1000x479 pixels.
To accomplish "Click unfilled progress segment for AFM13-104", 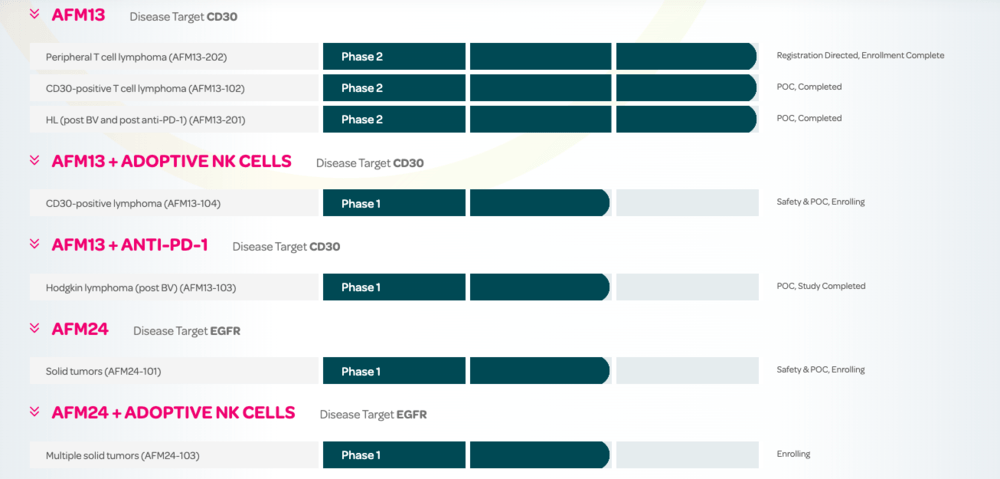I will point(687,203).
